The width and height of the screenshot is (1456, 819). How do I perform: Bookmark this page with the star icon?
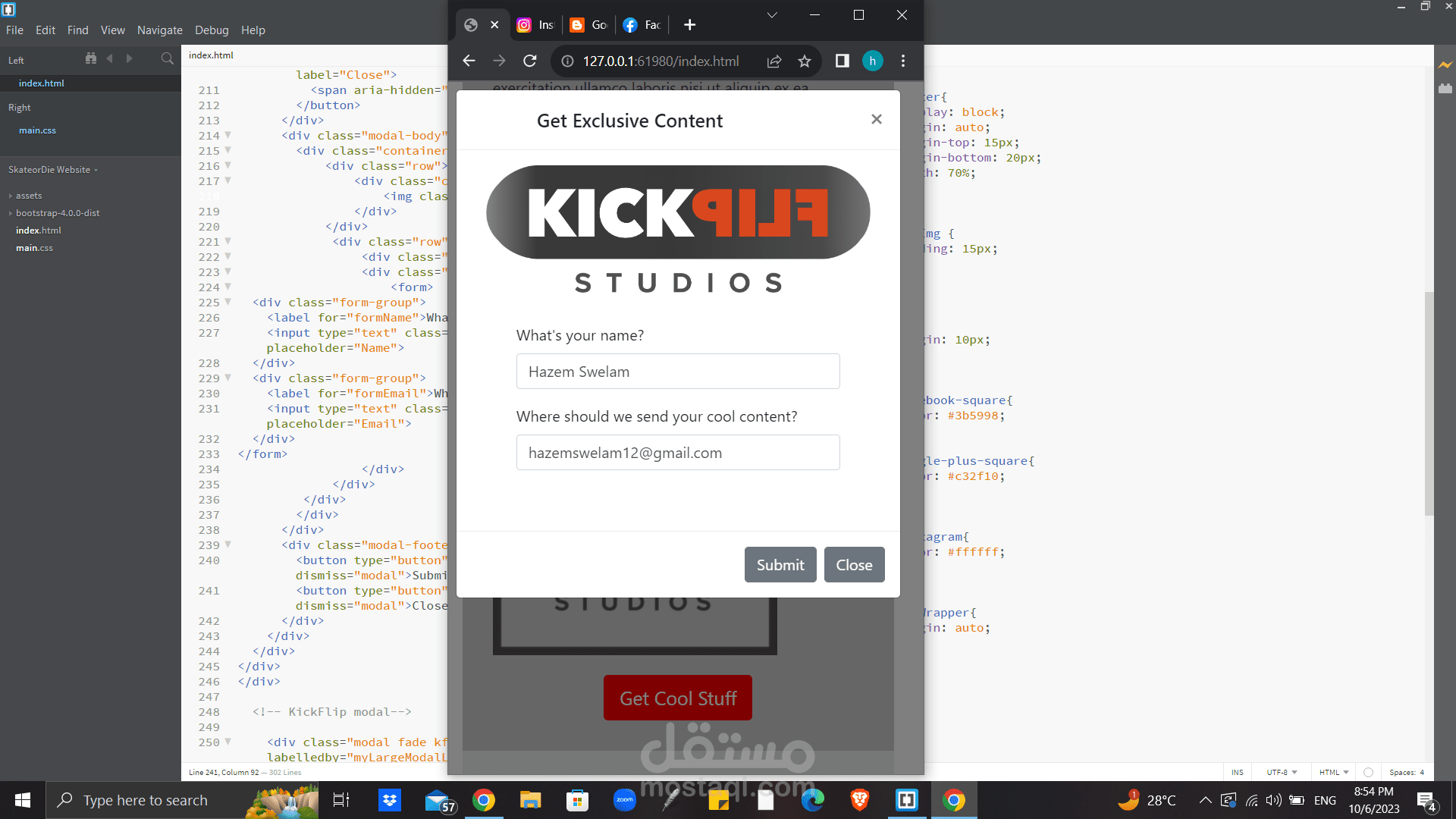click(x=805, y=61)
